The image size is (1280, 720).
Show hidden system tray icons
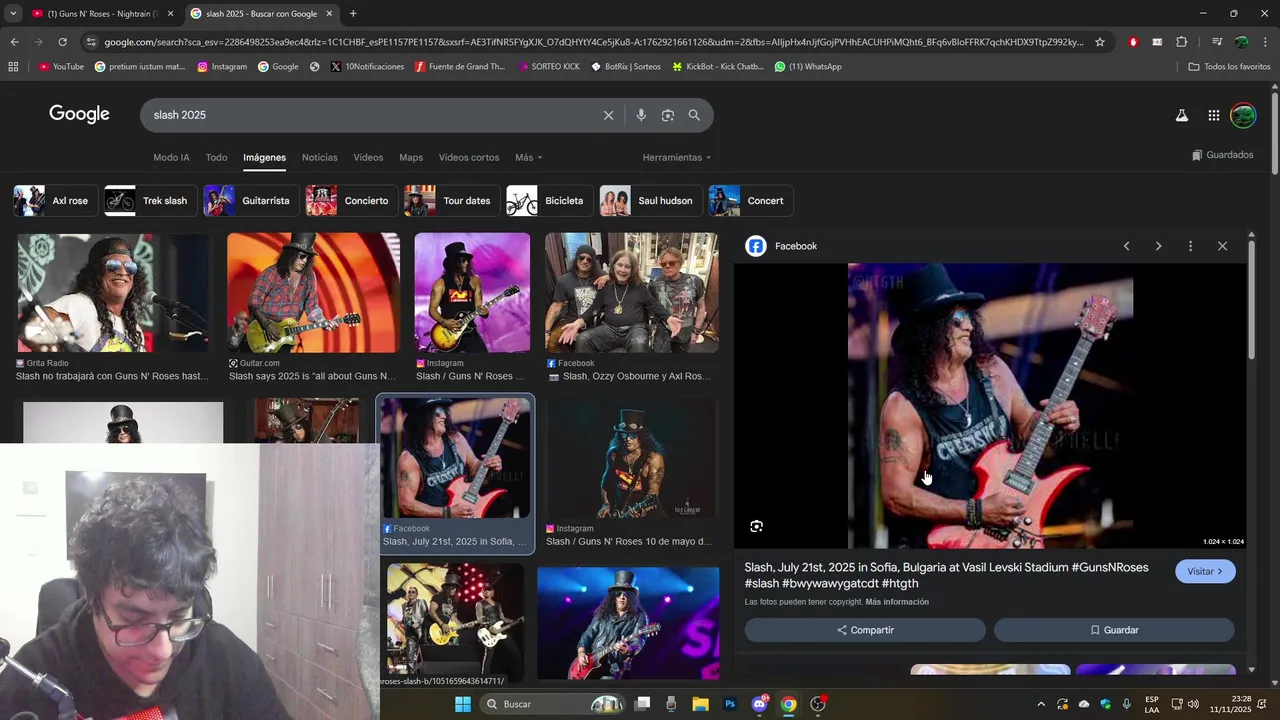[x=1040, y=704]
